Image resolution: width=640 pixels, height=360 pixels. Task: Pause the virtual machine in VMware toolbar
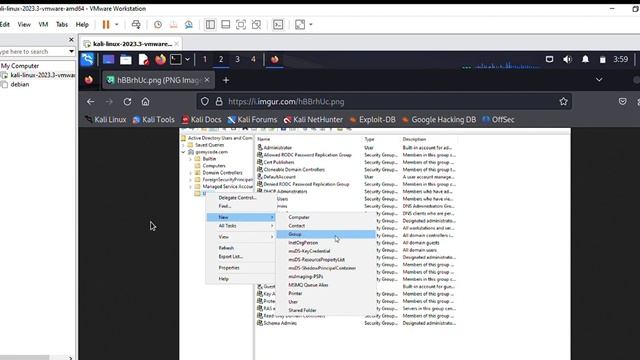(106, 25)
